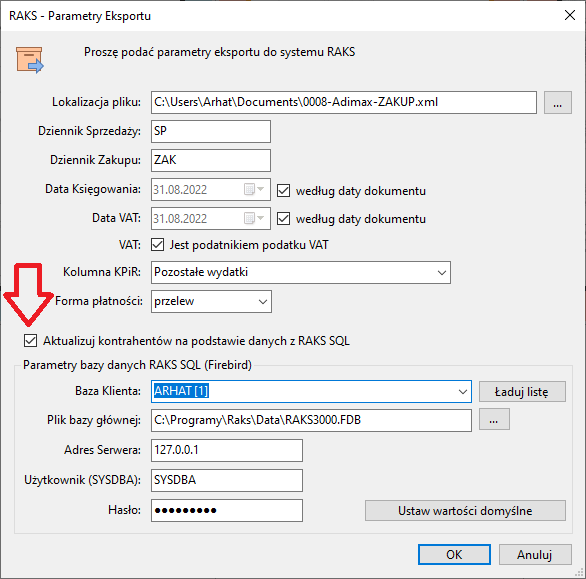Image resolution: width=586 pixels, height=579 pixels.
Task: Click the Adres Serwera field
Action: pos(227,450)
